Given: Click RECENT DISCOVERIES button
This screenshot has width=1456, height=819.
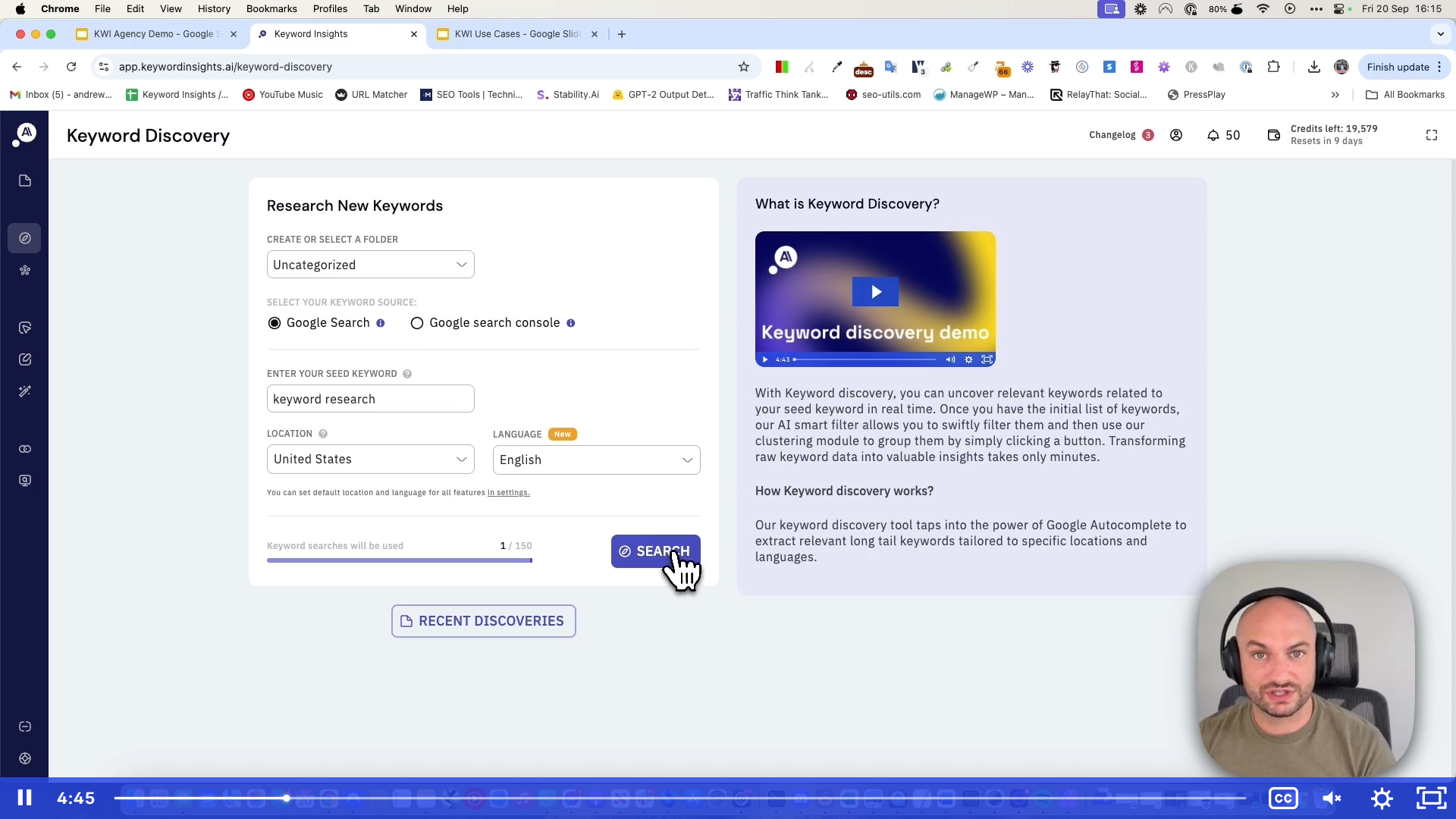Looking at the screenshot, I should point(484,621).
